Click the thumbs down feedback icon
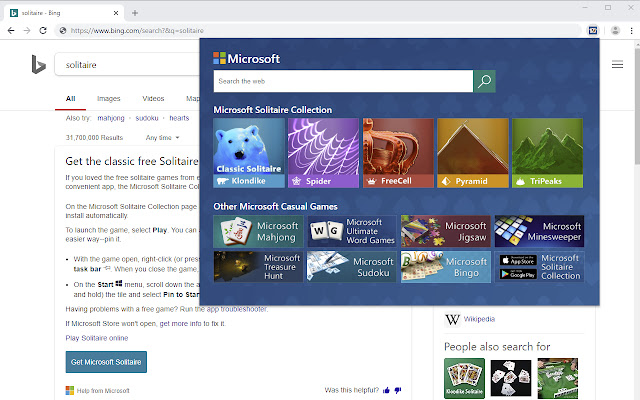The image size is (640, 400). (398, 391)
